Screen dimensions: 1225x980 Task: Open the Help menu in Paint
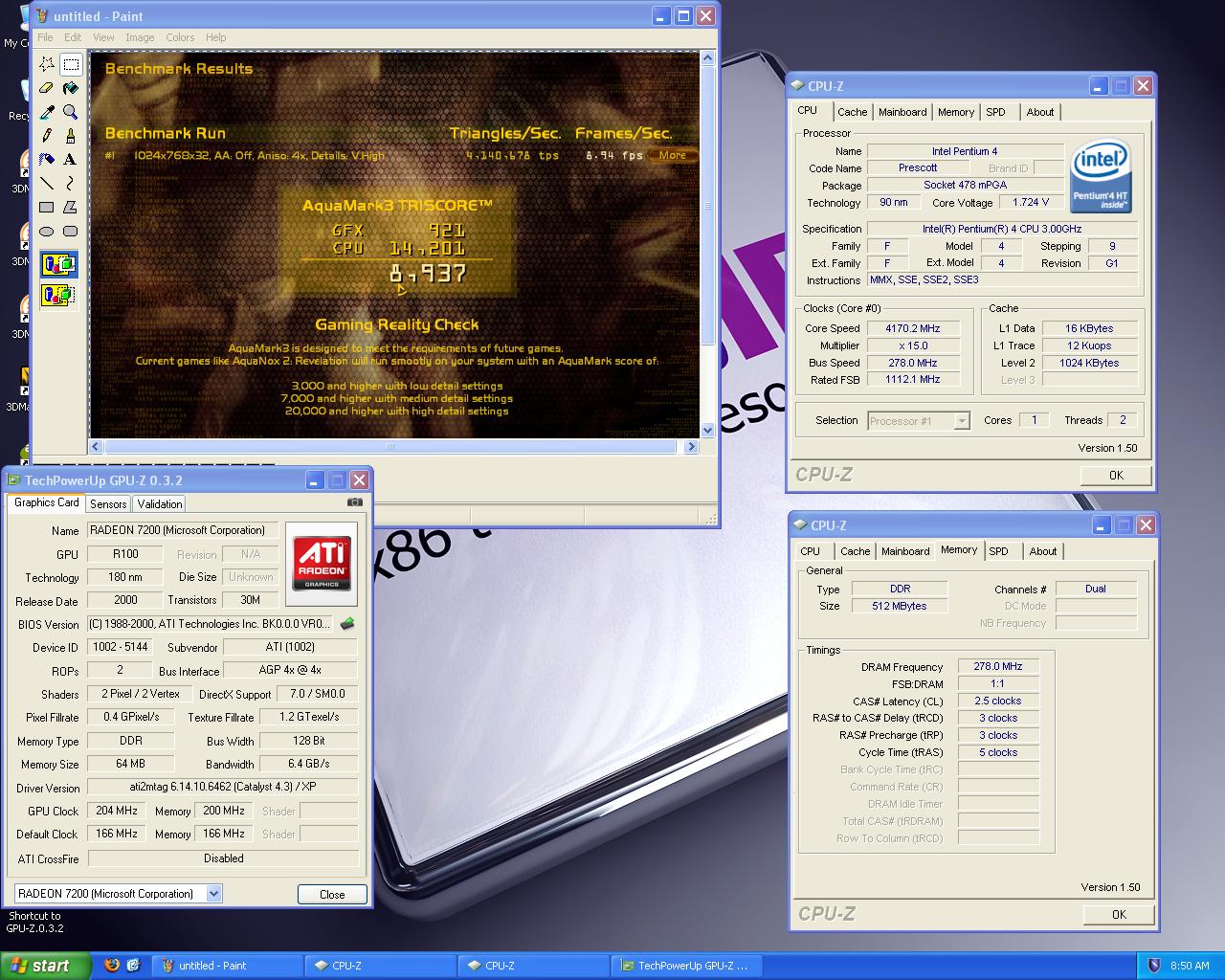pos(216,37)
